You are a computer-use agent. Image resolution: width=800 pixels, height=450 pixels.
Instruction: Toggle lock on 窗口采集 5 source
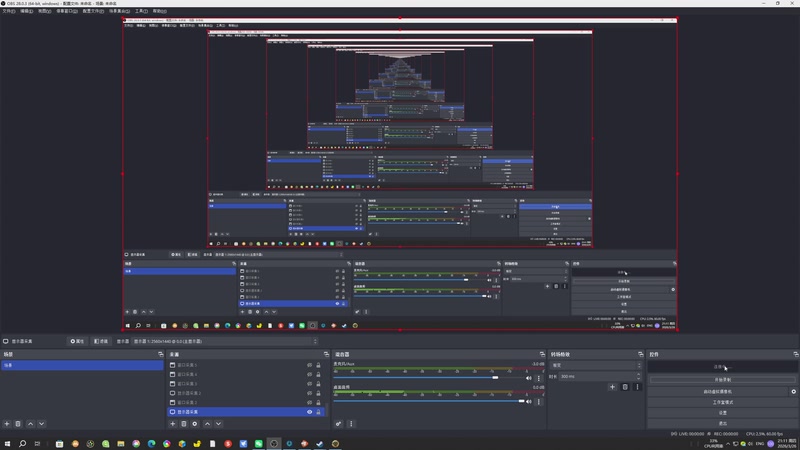point(318,365)
